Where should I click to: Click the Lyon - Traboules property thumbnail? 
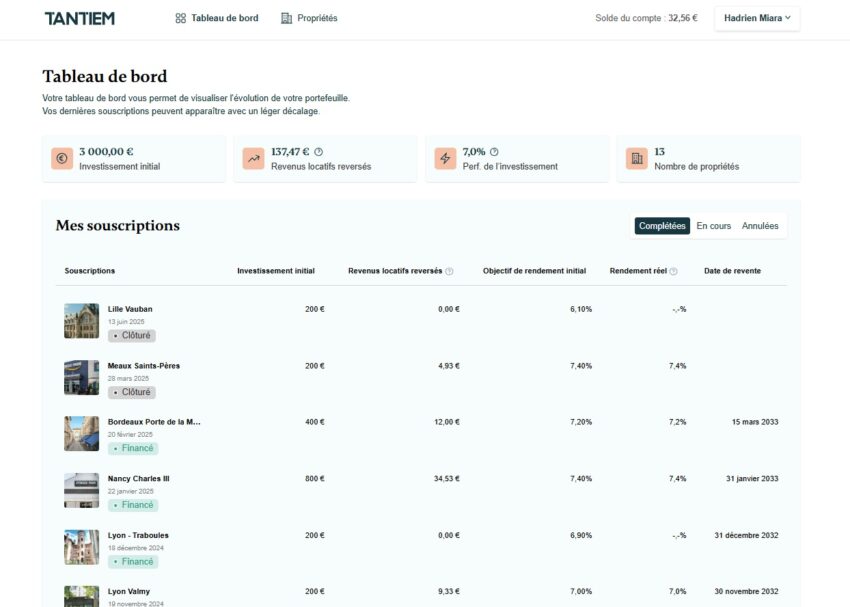(81, 547)
